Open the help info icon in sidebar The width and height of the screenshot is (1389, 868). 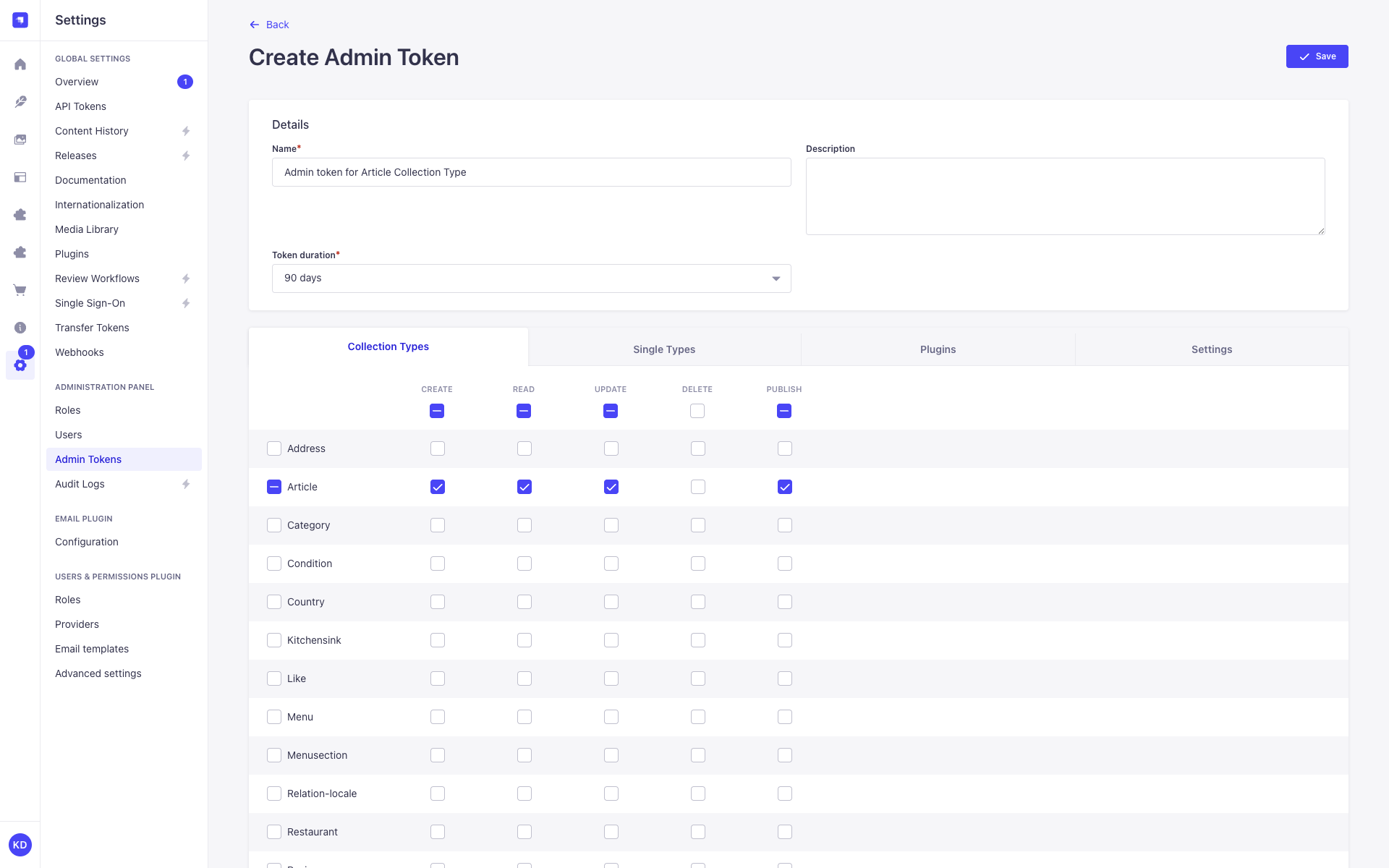click(x=20, y=327)
